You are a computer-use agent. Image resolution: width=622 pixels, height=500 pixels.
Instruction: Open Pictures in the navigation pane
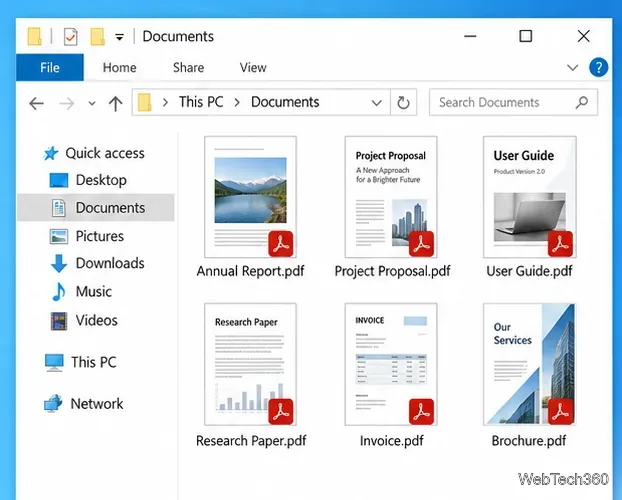[100, 236]
